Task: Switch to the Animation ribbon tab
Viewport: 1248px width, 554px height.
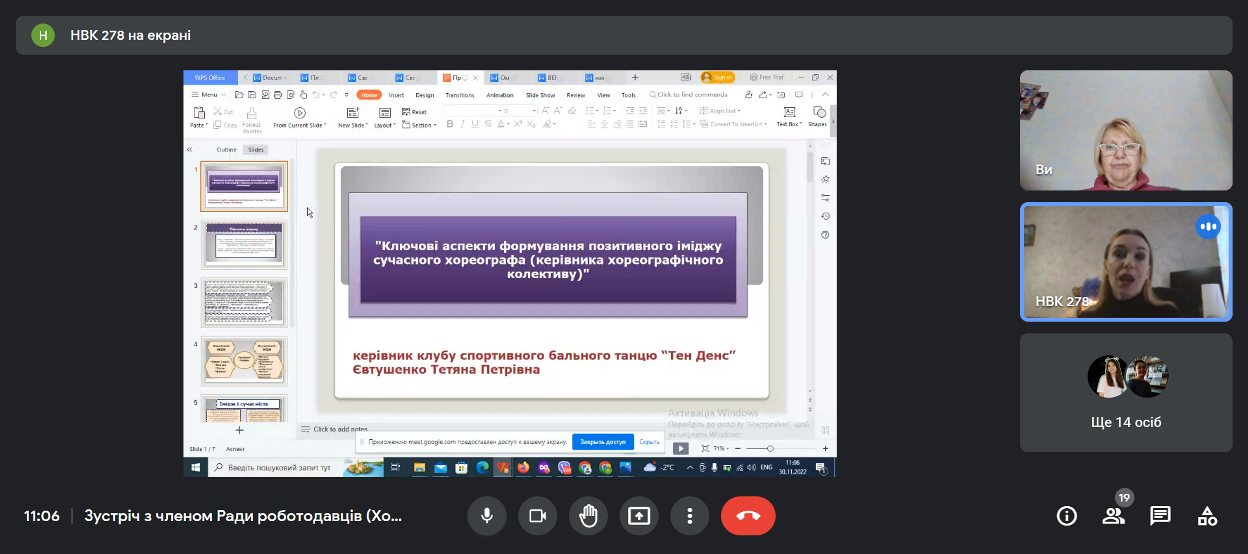Action: [x=499, y=95]
